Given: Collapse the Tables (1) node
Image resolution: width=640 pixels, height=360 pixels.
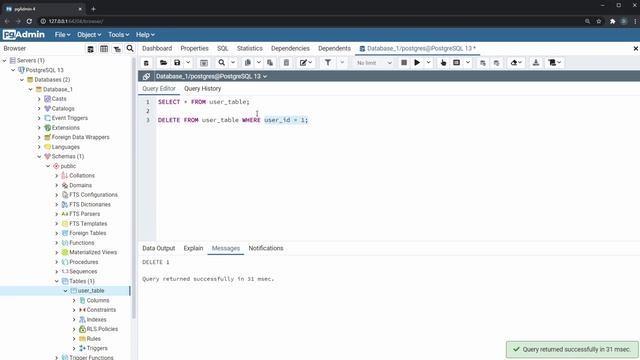Looking at the screenshot, I should pos(57,281).
